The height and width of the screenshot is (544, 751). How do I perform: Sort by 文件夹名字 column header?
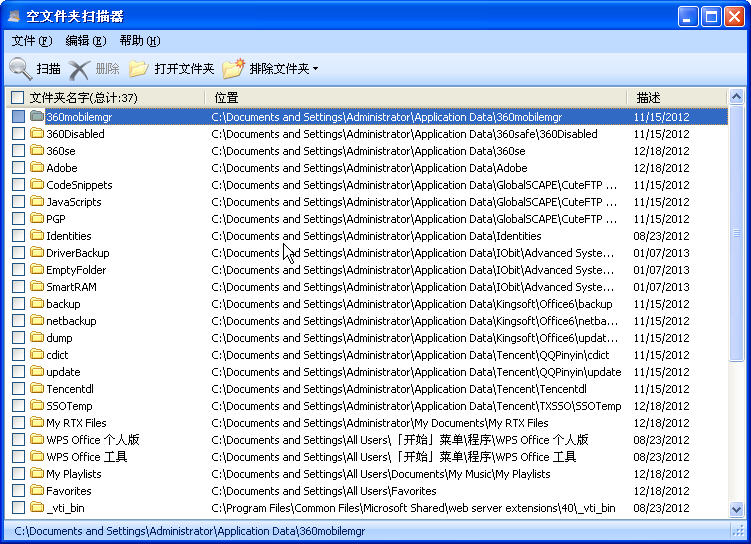pos(84,98)
